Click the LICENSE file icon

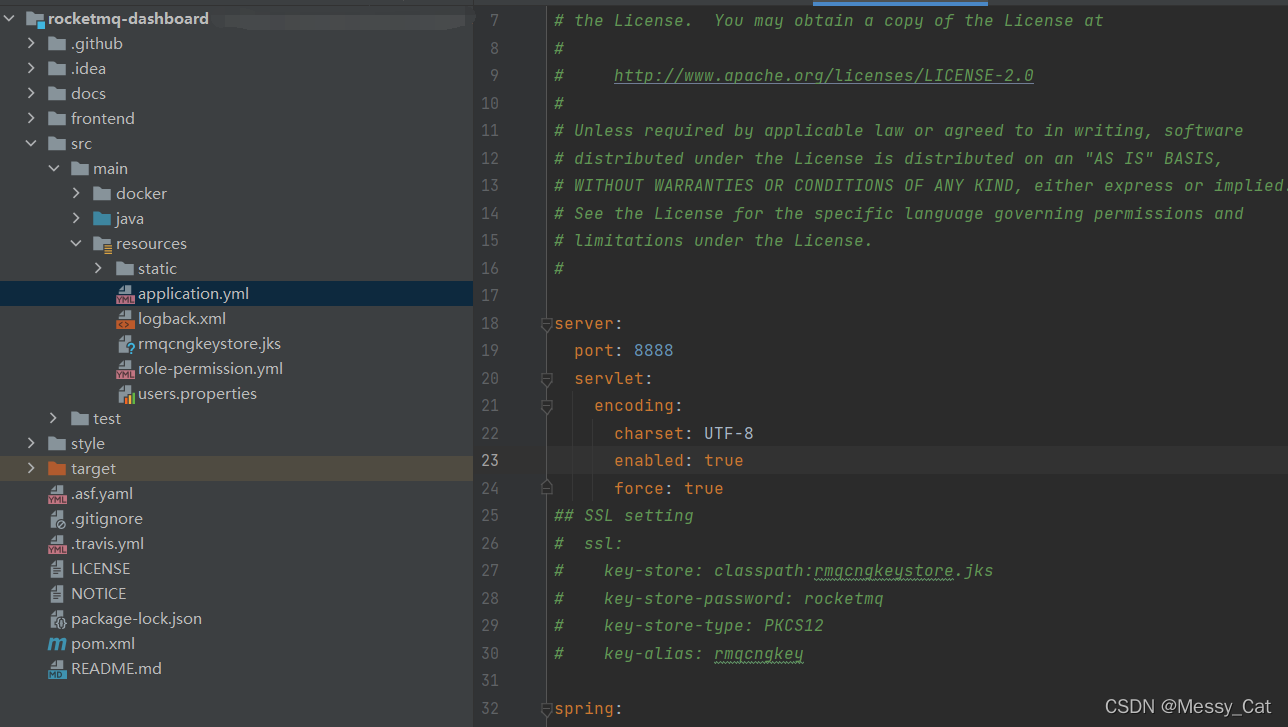[58, 569]
